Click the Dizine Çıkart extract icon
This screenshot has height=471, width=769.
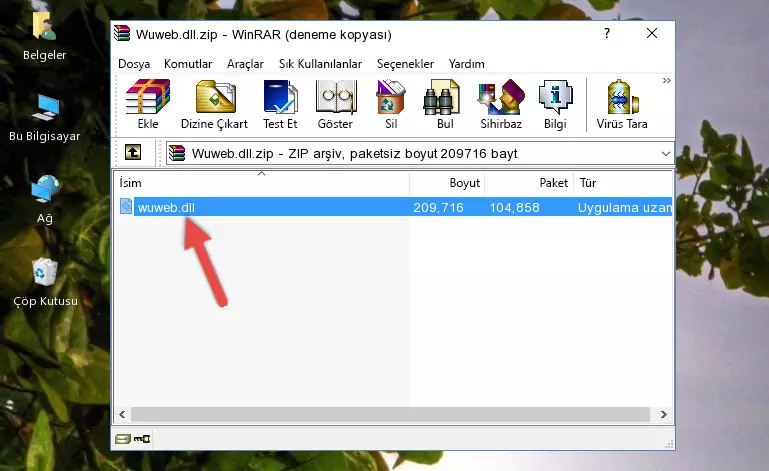[214, 105]
